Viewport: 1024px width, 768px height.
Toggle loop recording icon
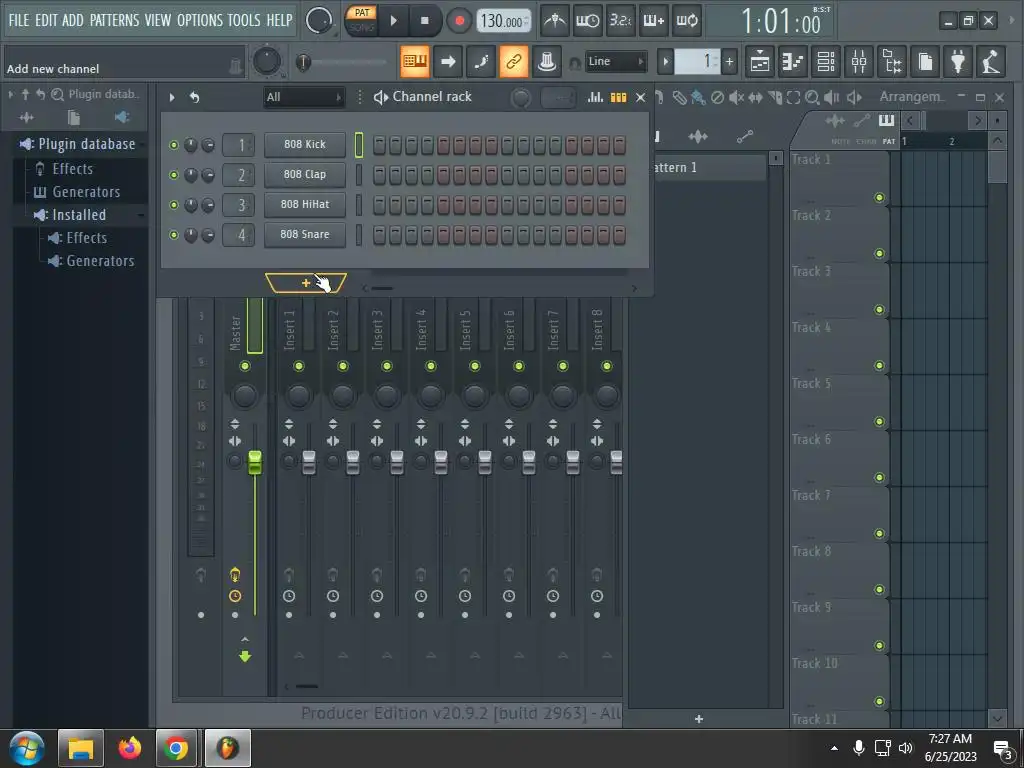pos(686,21)
